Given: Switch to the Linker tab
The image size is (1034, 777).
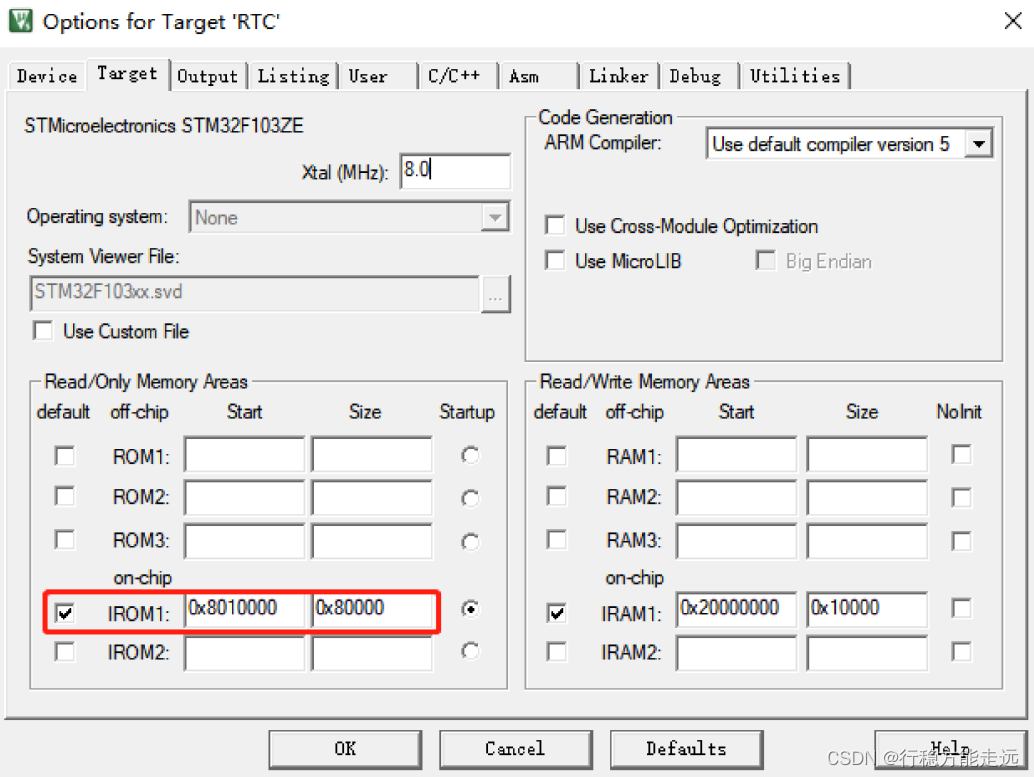Looking at the screenshot, I should coord(619,77).
